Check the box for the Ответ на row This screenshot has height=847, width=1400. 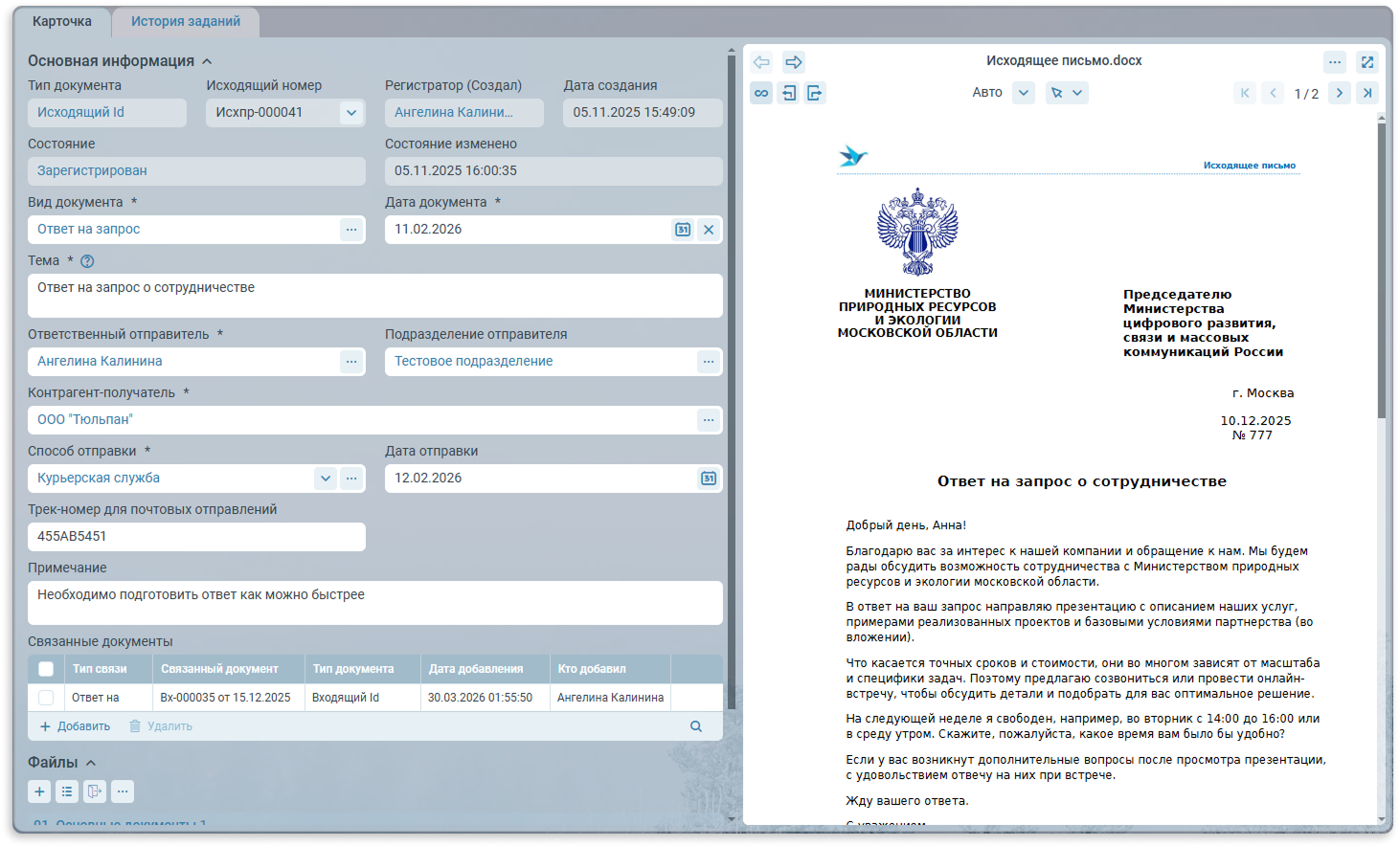click(x=46, y=698)
